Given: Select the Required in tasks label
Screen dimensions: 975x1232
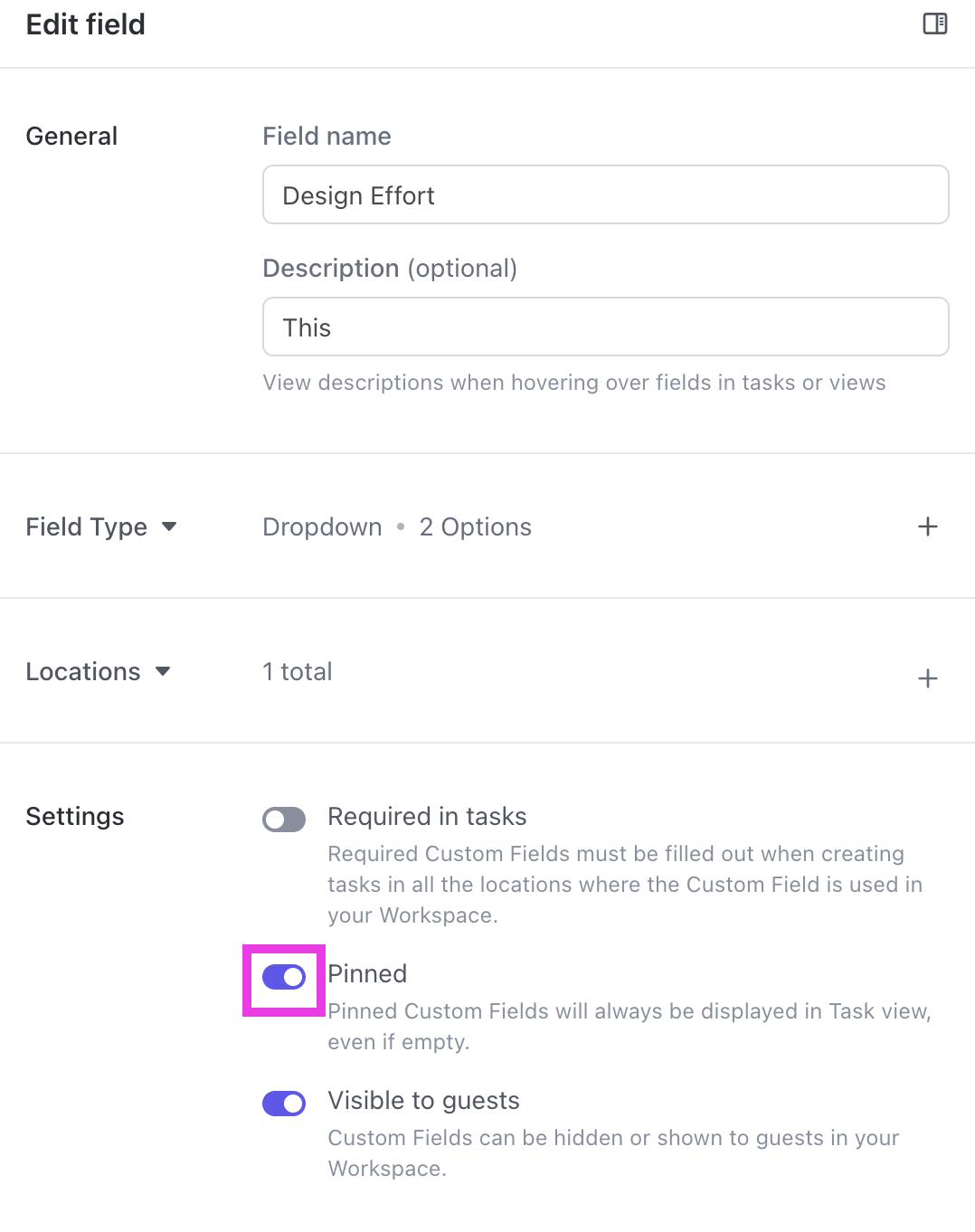Looking at the screenshot, I should [426, 816].
